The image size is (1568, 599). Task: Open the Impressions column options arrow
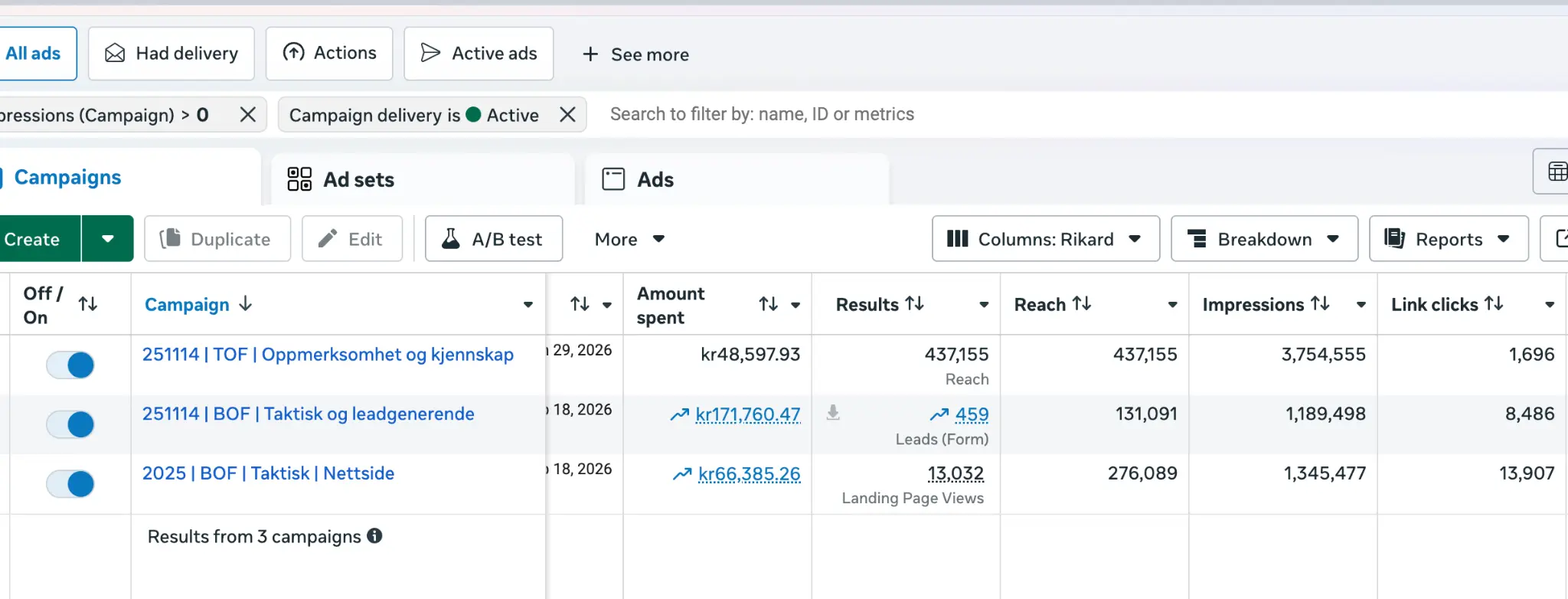(1361, 305)
